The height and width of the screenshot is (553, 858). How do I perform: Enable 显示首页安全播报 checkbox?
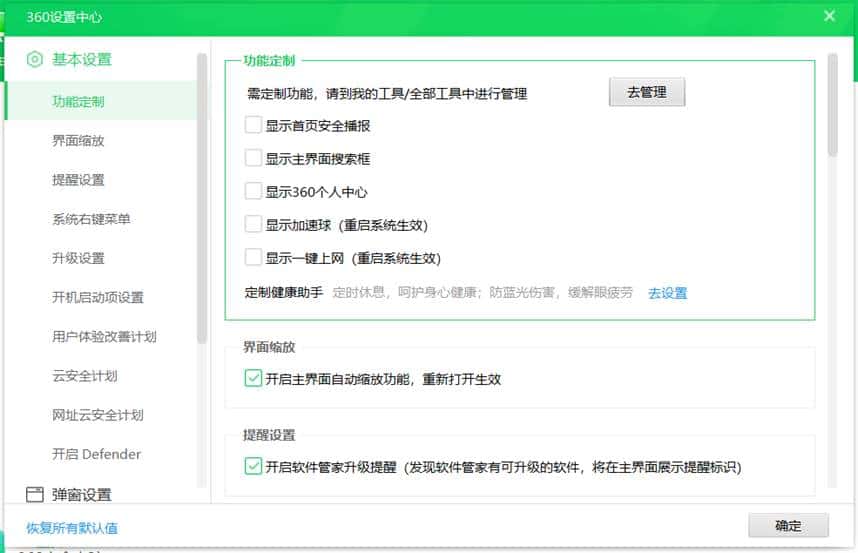[253, 125]
